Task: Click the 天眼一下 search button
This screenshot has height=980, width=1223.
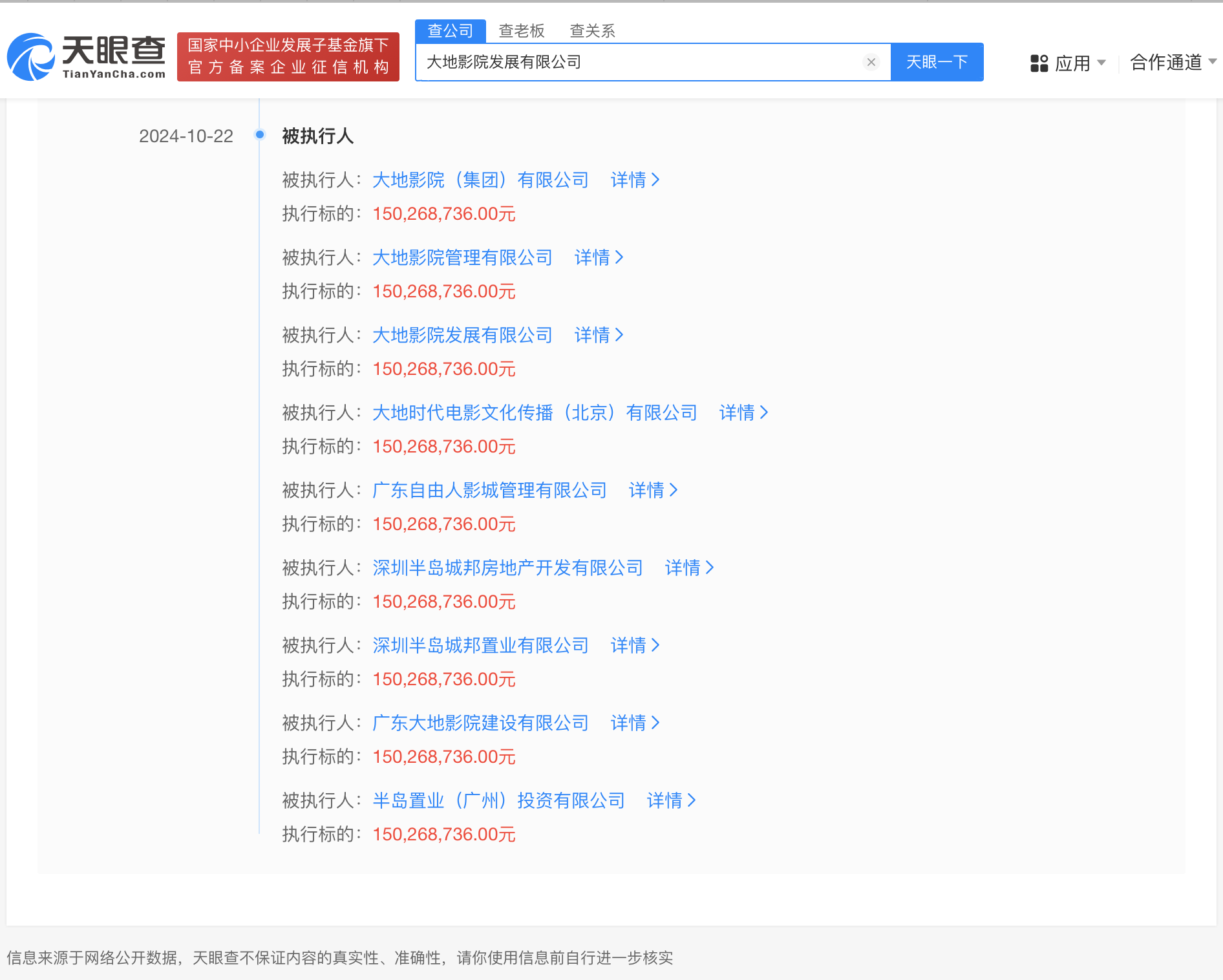Action: point(937,62)
